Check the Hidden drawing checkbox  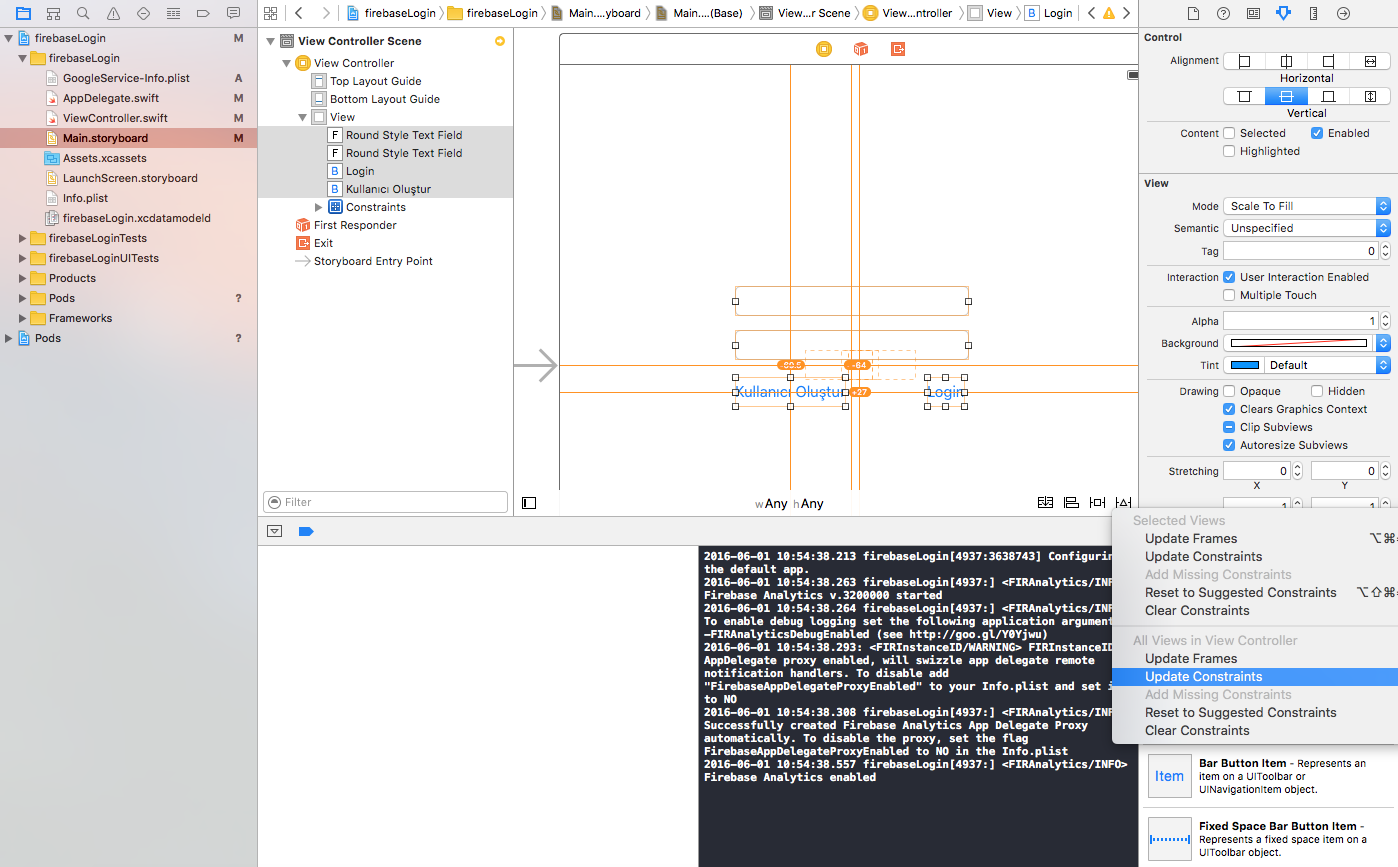coord(1317,391)
